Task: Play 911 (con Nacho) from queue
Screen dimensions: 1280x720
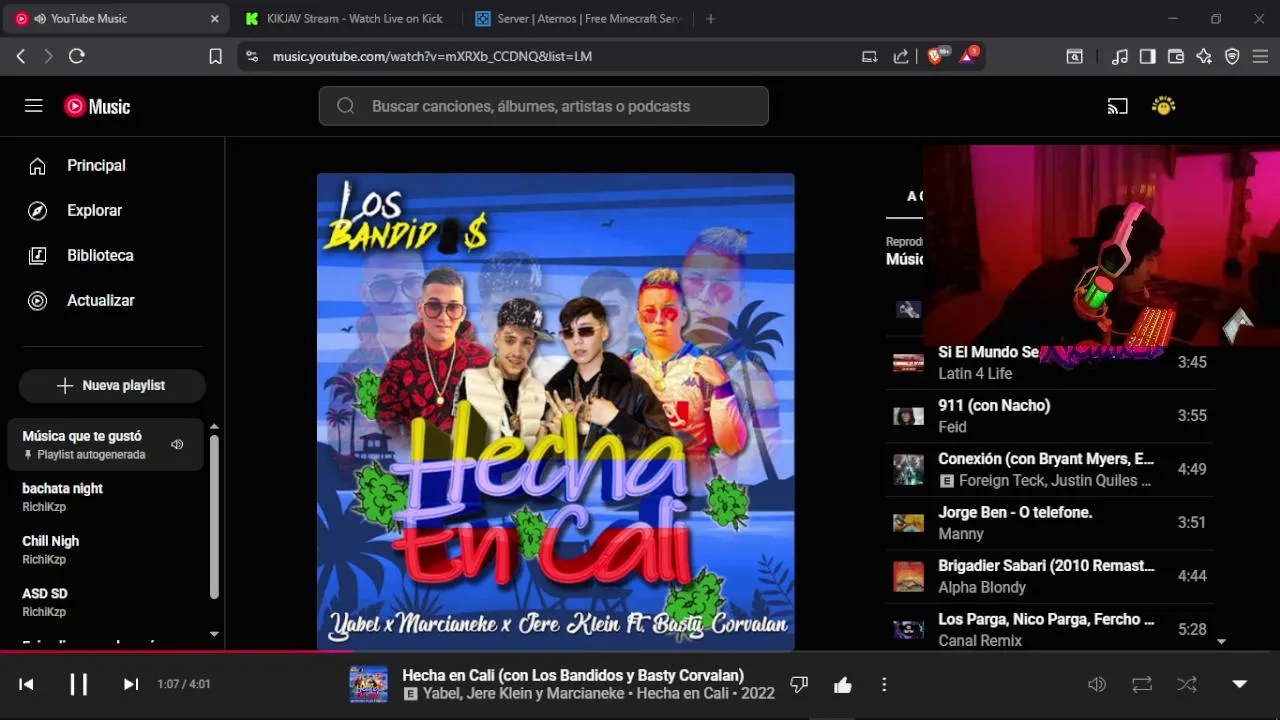Action: [x=1050, y=416]
